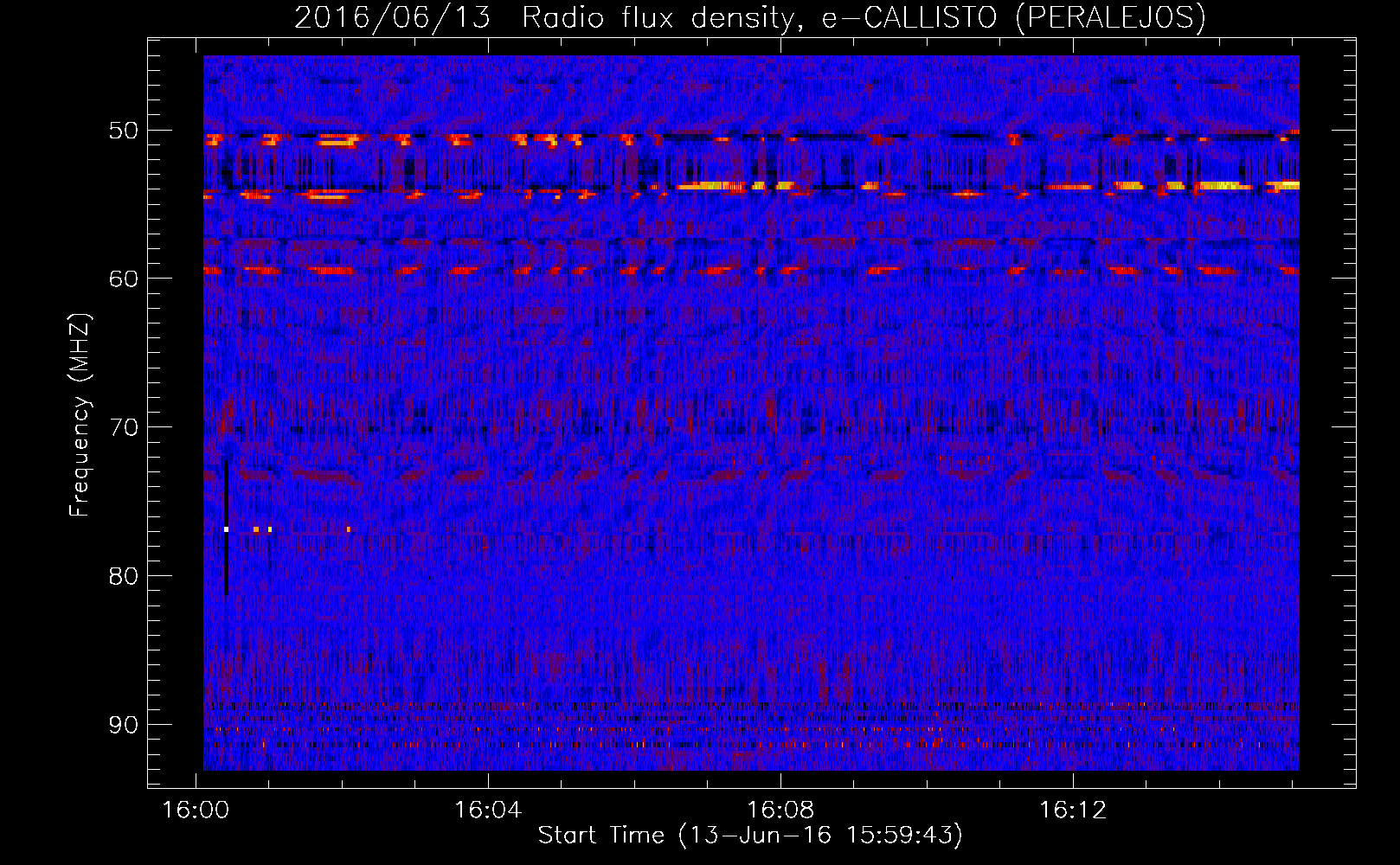1400x865 pixels.
Task: Click the '16:04' time tick label
Action: (x=488, y=811)
